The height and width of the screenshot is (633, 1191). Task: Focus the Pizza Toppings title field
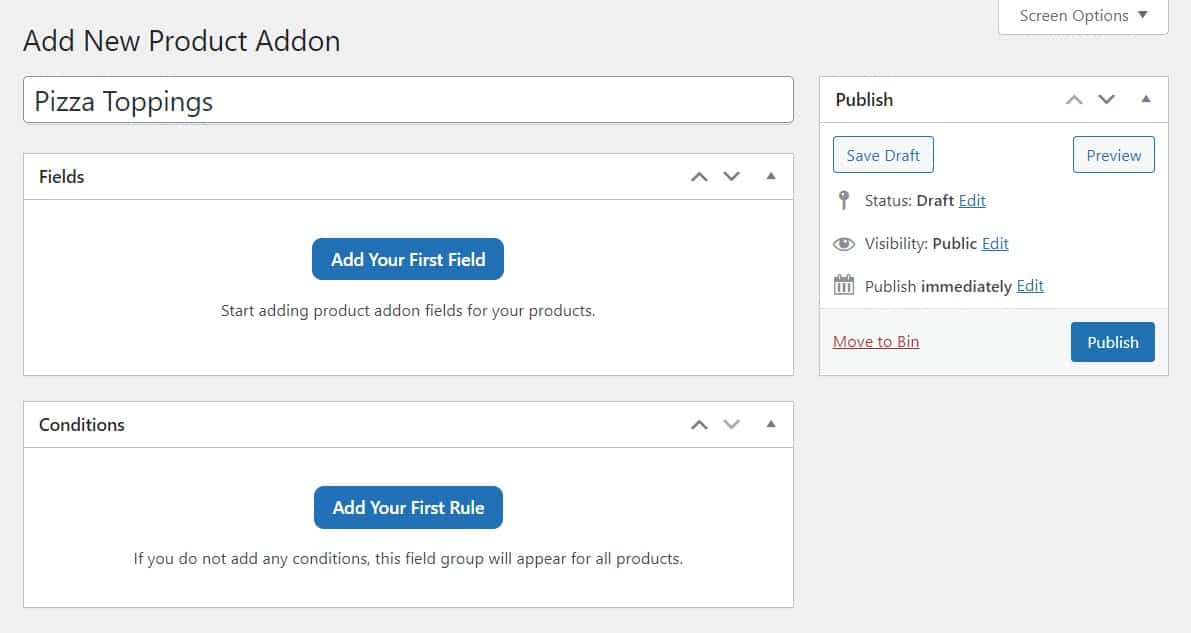408,101
